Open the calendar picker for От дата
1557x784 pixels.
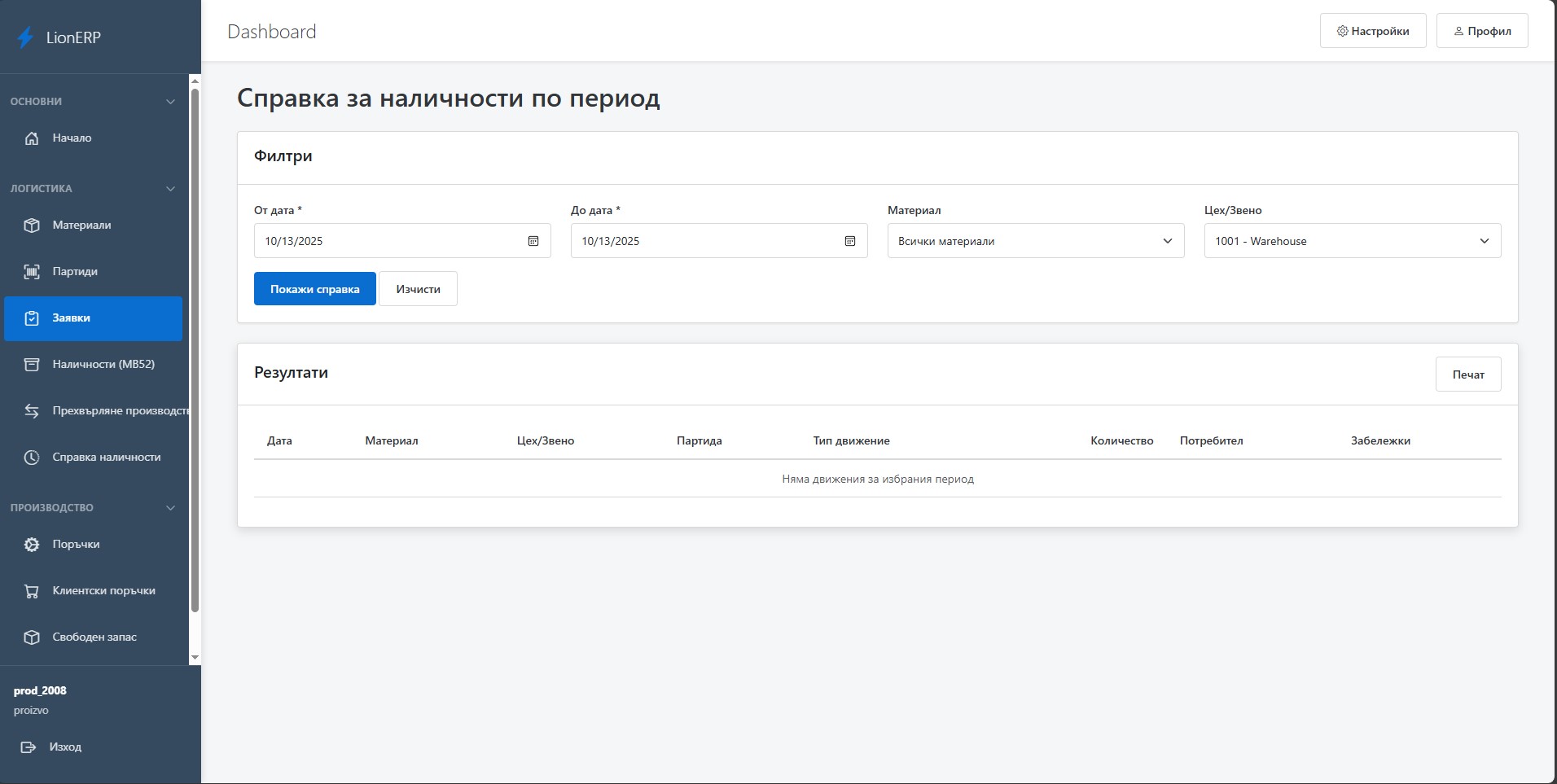point(533,241)
